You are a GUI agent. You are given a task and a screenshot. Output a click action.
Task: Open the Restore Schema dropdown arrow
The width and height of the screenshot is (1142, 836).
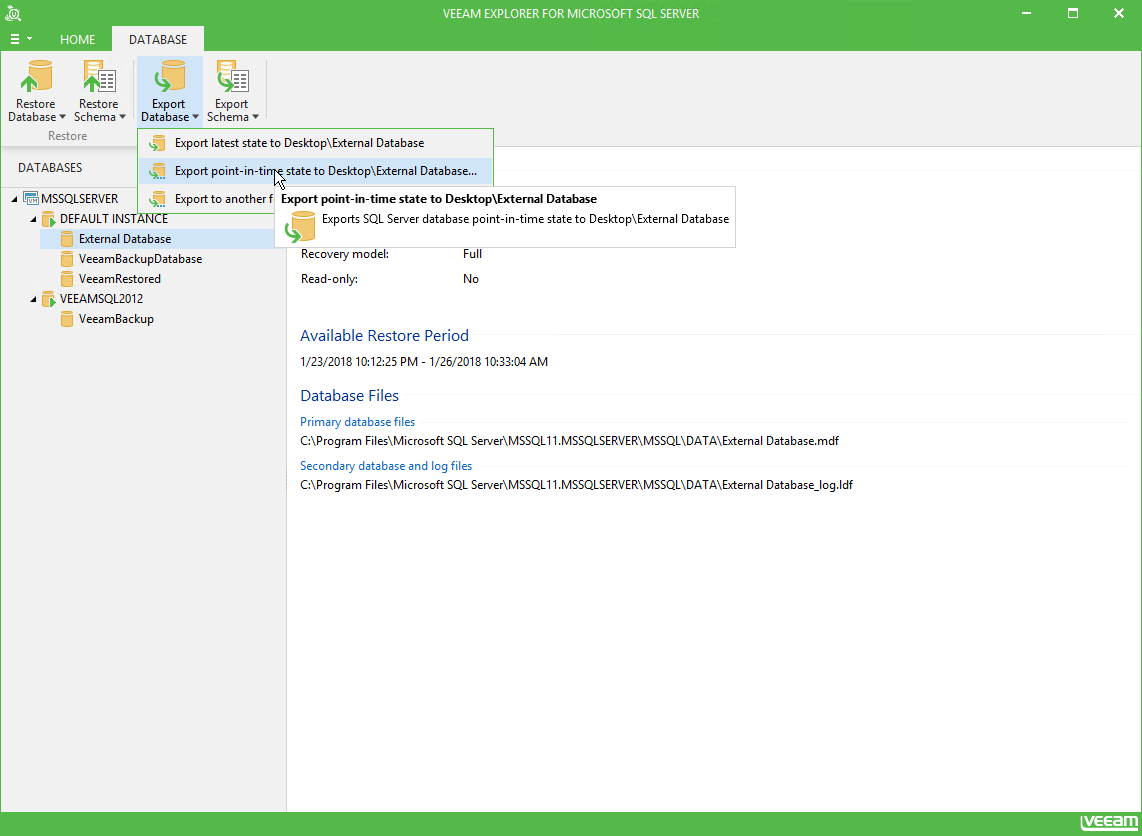click(122, 117)
